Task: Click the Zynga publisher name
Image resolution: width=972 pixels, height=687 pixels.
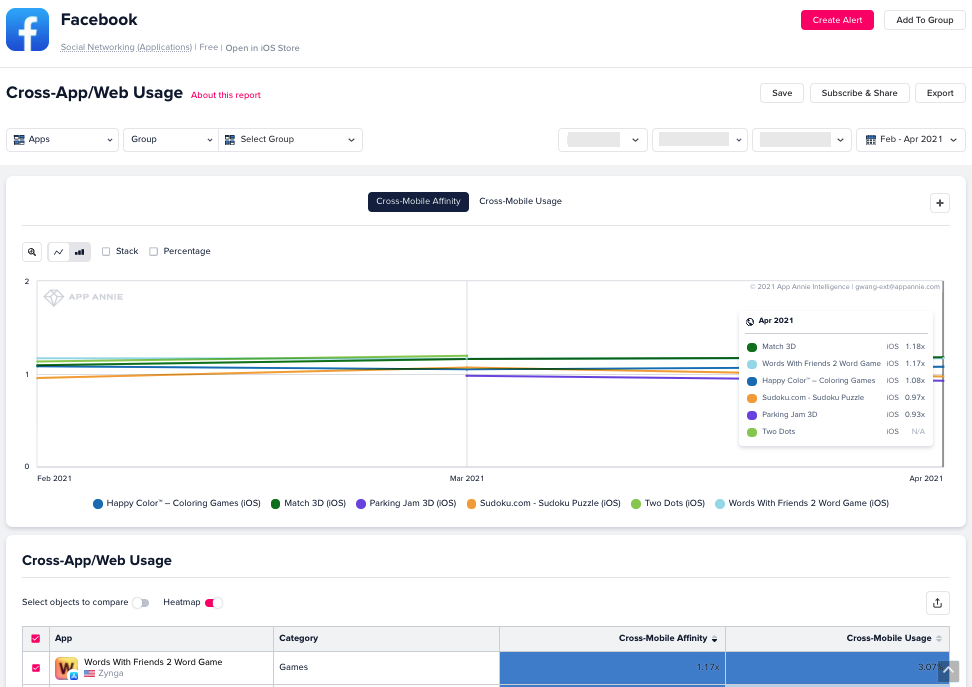Action: [110, 673]
